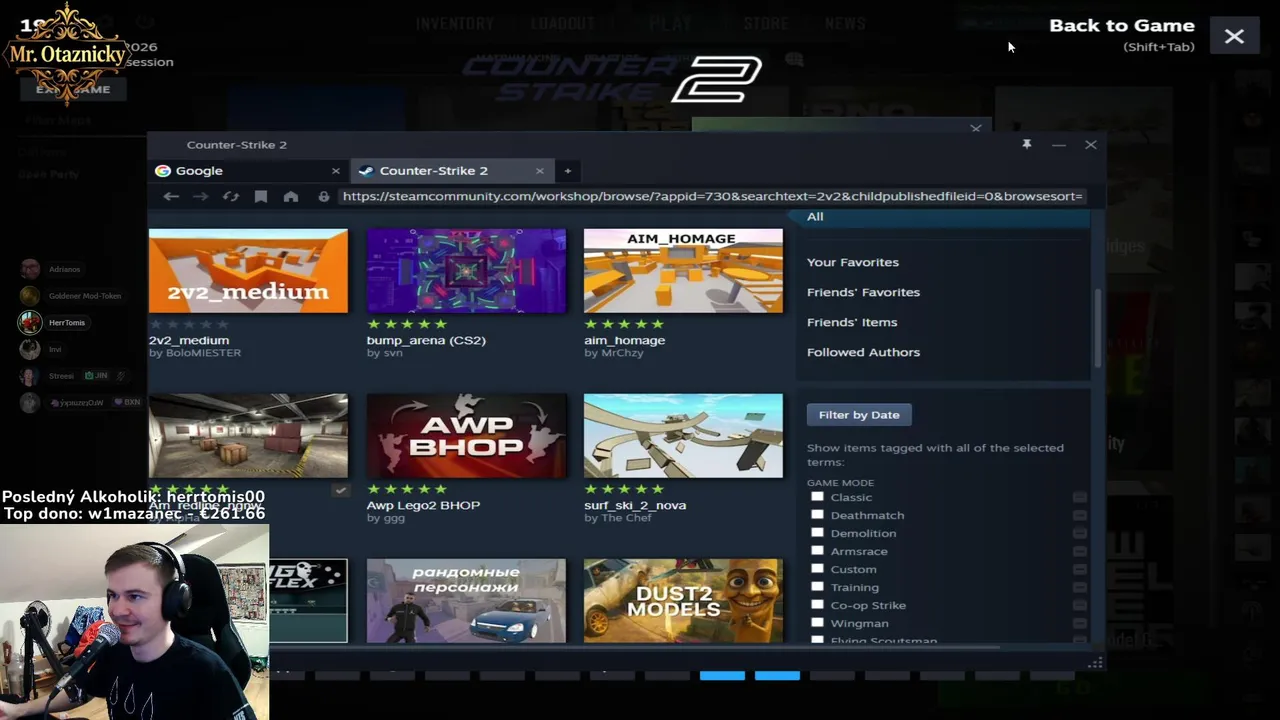Open INVENTORY in the game menu behind

point(455,23)
